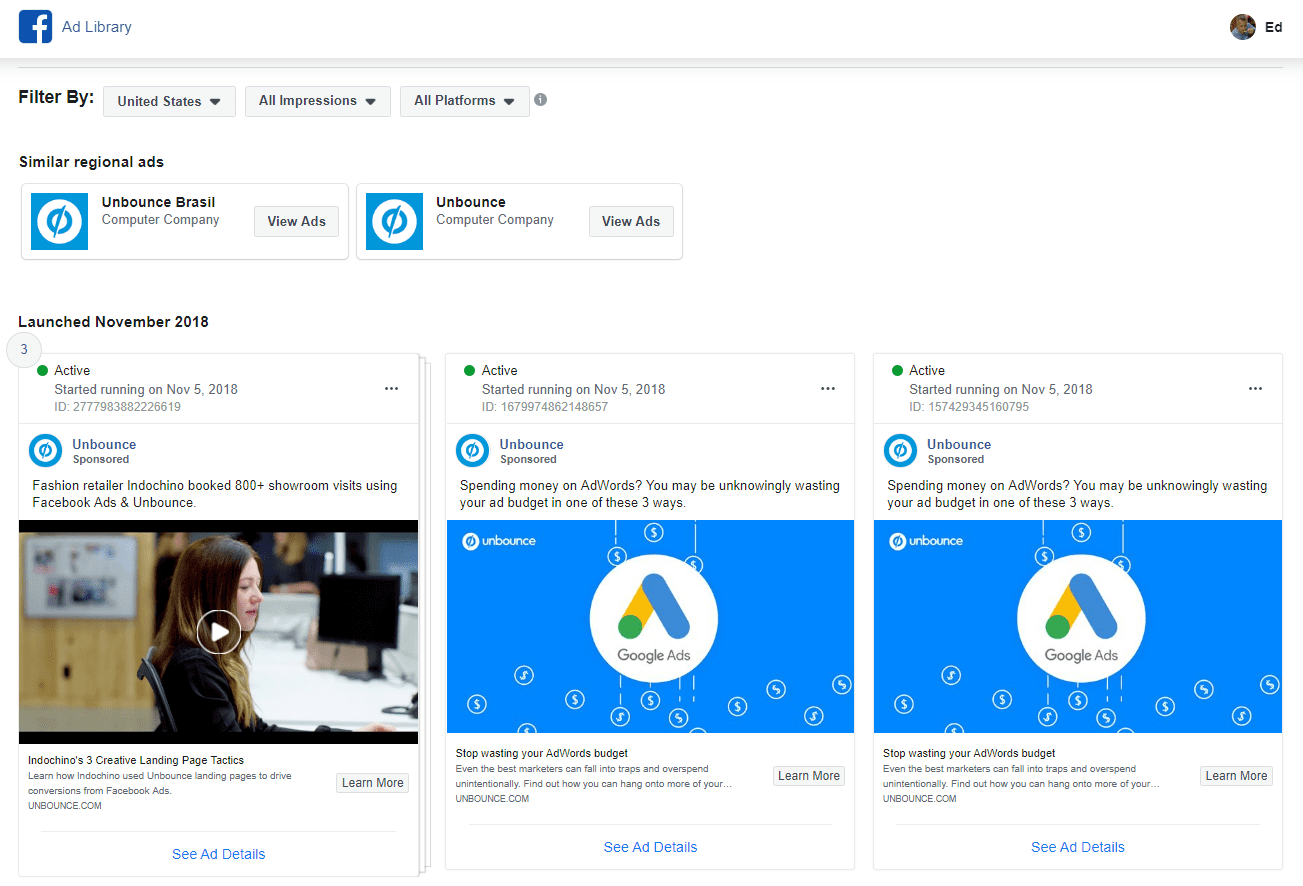The image size is (1303, 886).
Task: Click the Facebook logo icon
Action: (x=35, y=27)
